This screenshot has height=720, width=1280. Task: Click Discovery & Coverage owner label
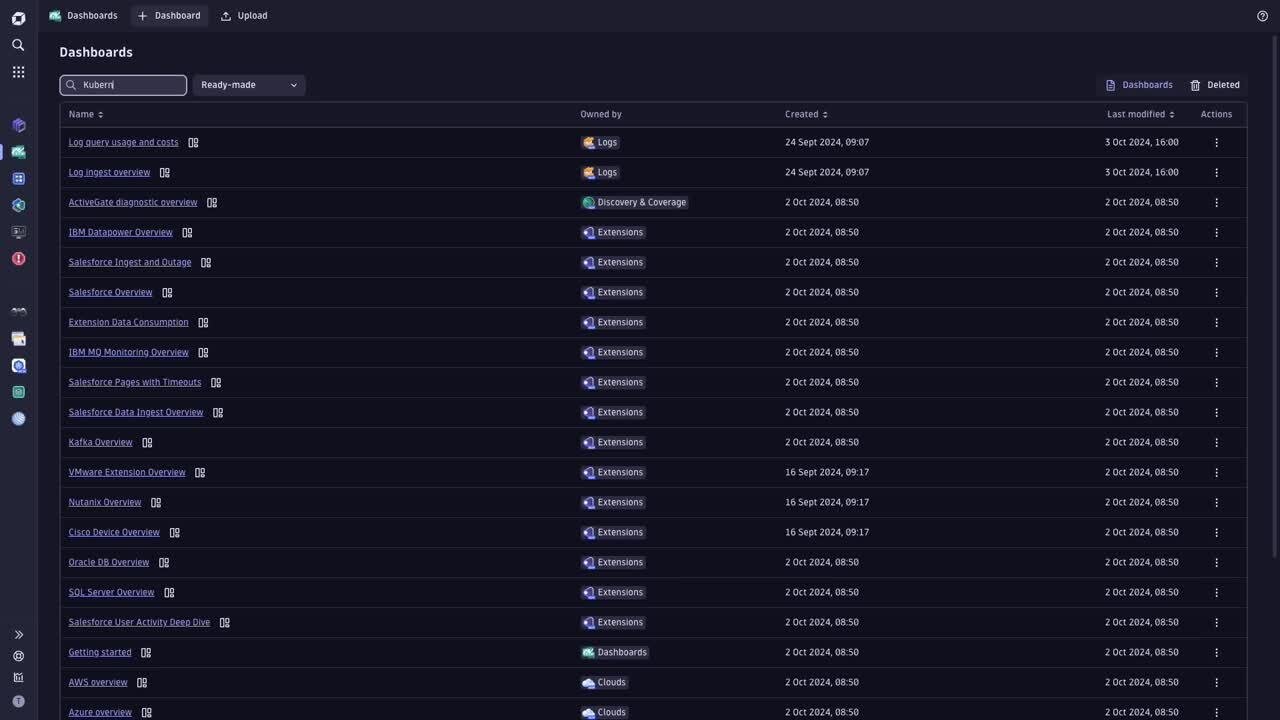[635, 202]
